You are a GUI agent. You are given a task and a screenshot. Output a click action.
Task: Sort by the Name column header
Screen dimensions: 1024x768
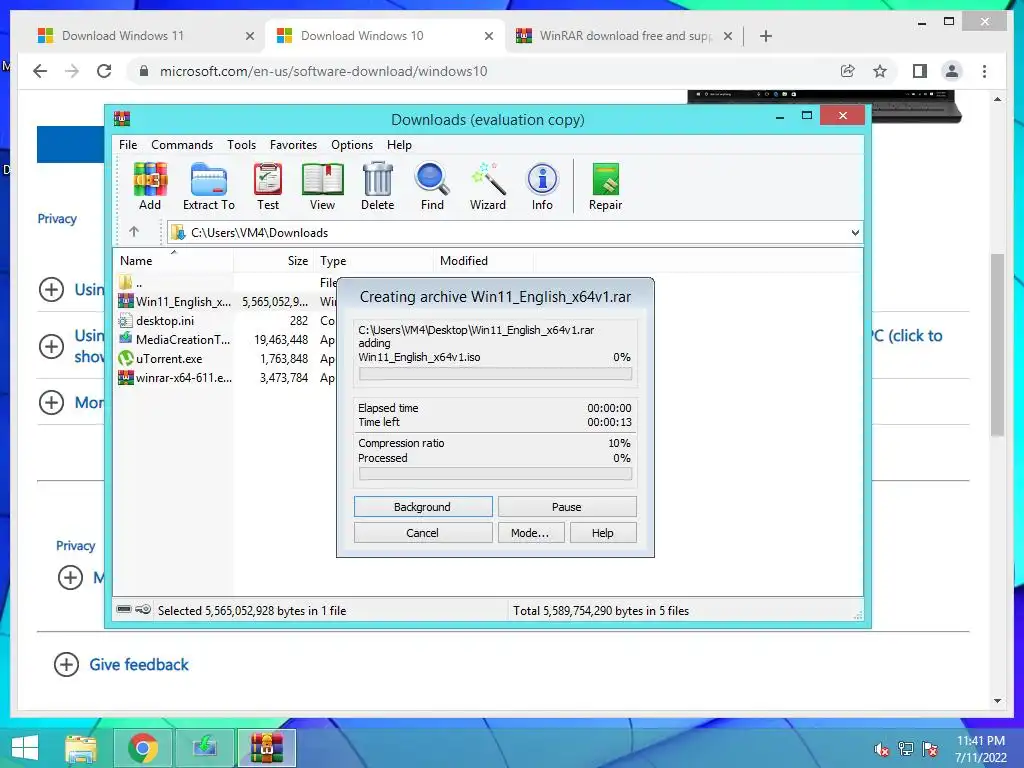(174, 260)
